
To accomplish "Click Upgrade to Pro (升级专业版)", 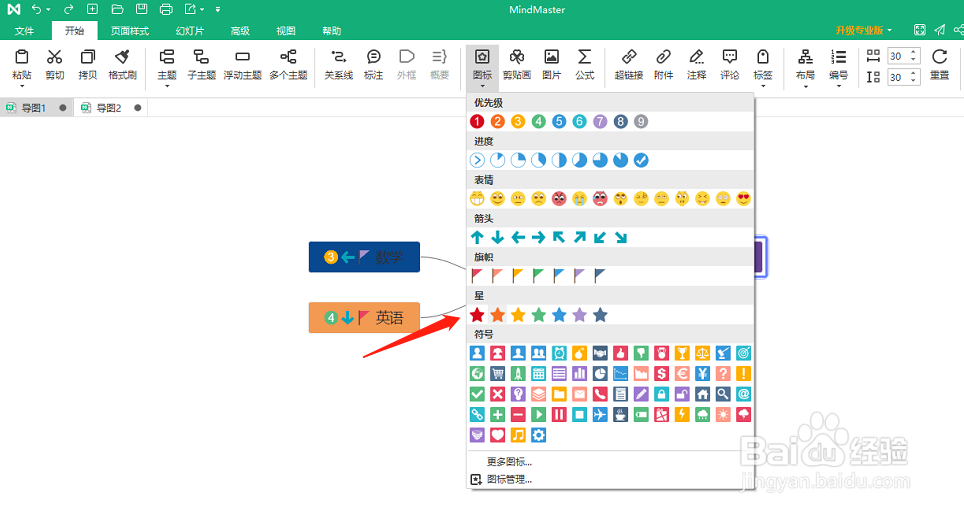I will pos(859,30).
